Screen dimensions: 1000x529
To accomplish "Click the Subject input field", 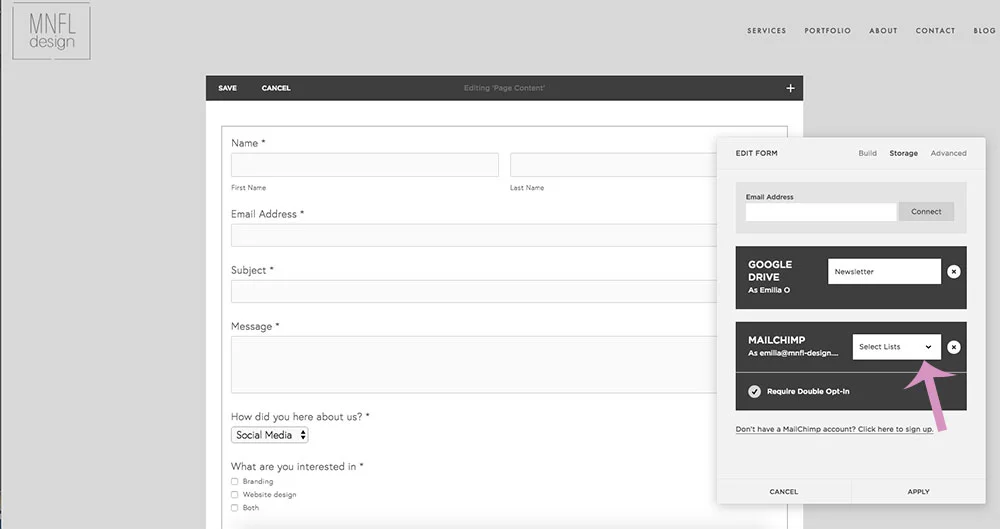I will pyautogui.click(x=474, y=291).
